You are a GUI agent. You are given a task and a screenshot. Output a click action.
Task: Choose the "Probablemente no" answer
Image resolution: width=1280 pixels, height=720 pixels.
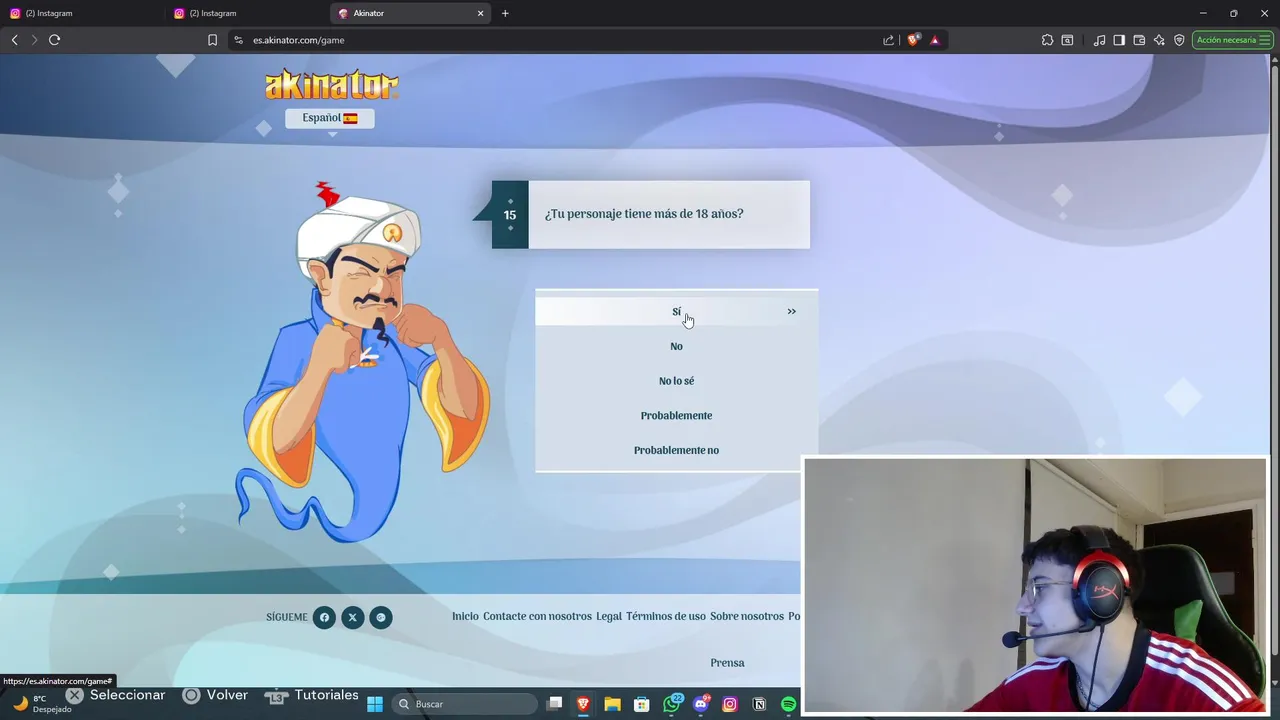[676, 450]
